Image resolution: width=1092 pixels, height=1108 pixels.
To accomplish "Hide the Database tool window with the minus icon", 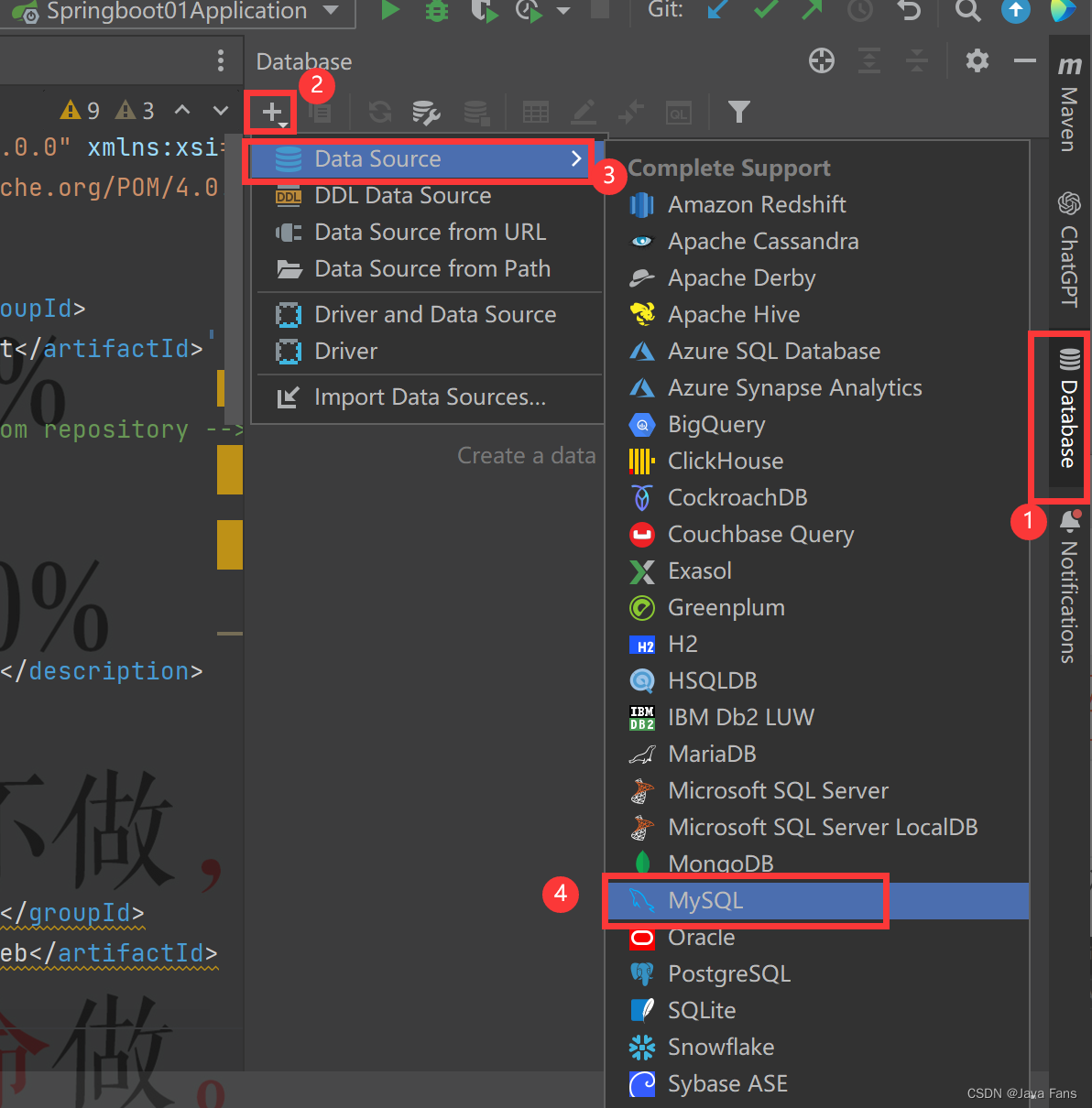I will [1025, 61].
